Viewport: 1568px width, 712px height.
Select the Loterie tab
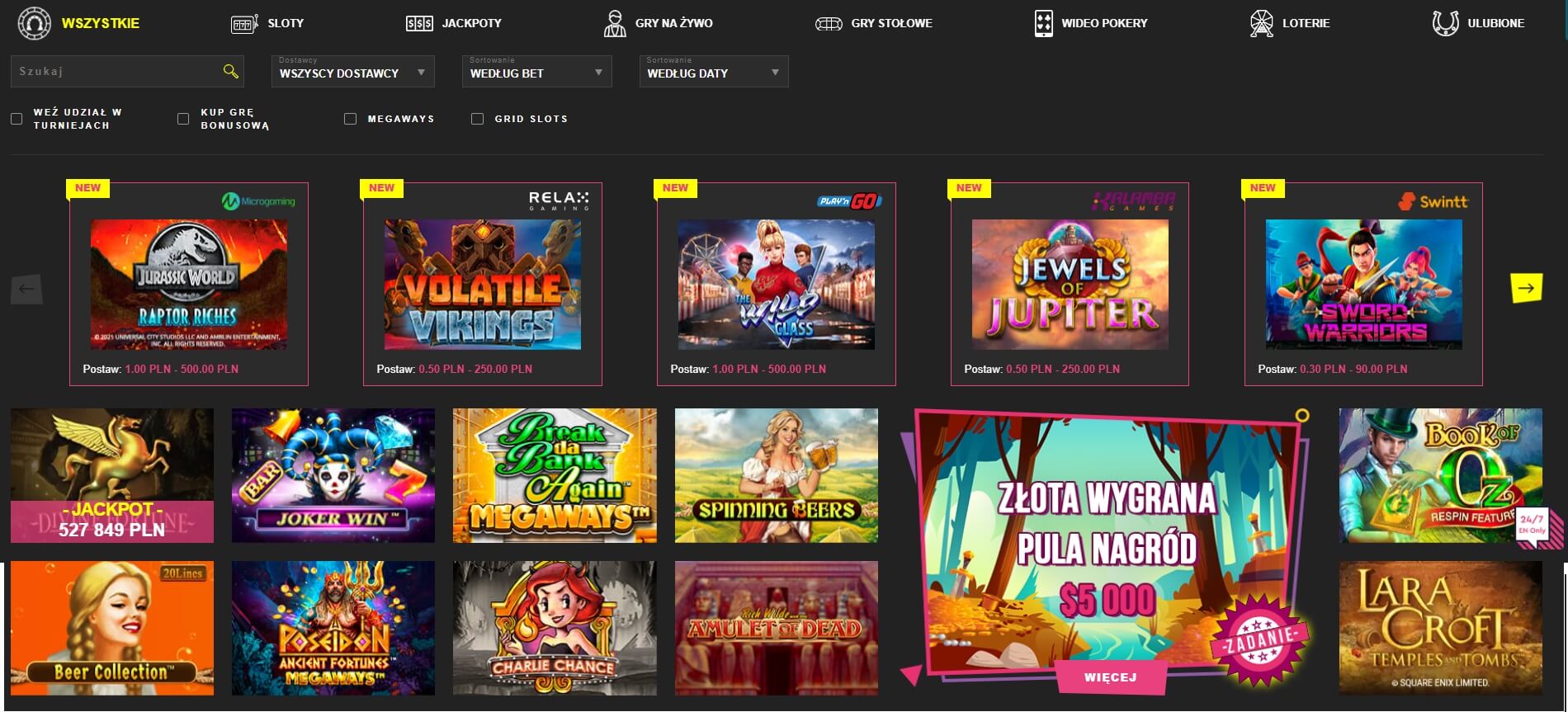[1306, 23]
